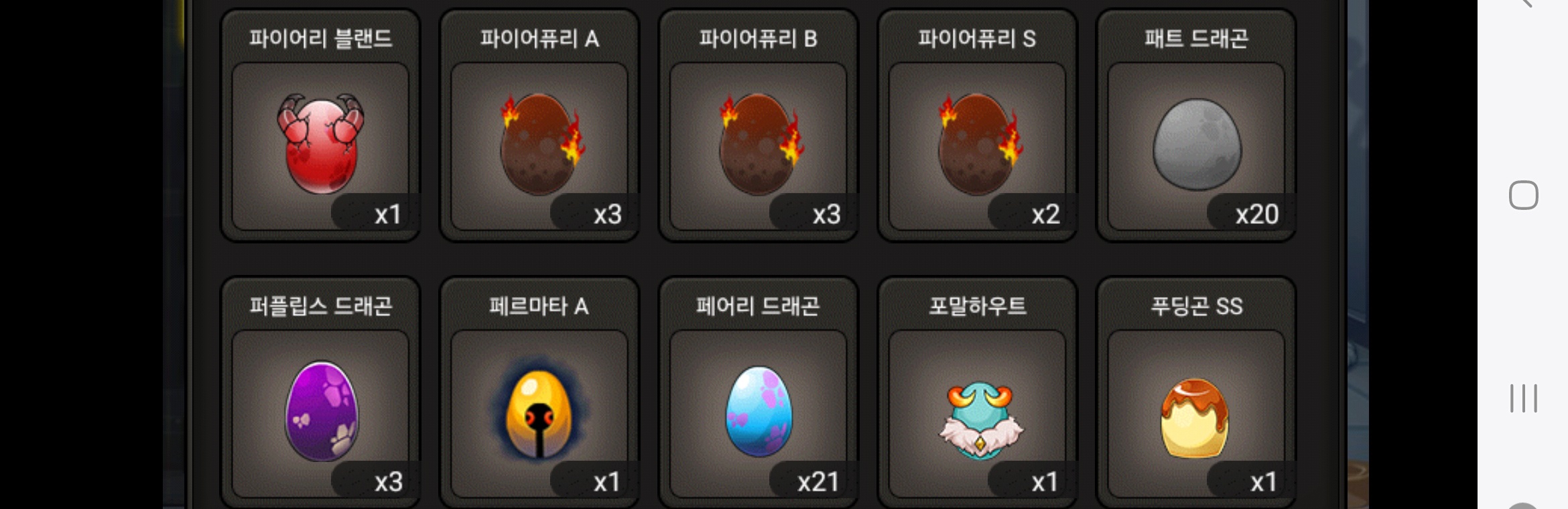This screenshot has width=1568, height=509.
Task: Tap the 퍼플립스 드래곤 x3 count badge
Action: (x=375, y=482)
